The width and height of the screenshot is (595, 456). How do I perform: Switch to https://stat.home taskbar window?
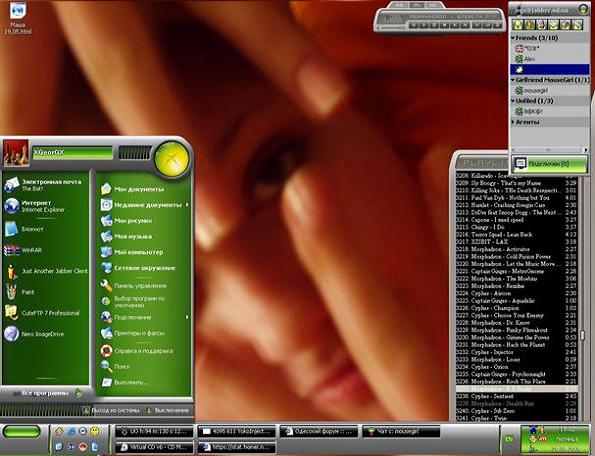click(237, 447)
